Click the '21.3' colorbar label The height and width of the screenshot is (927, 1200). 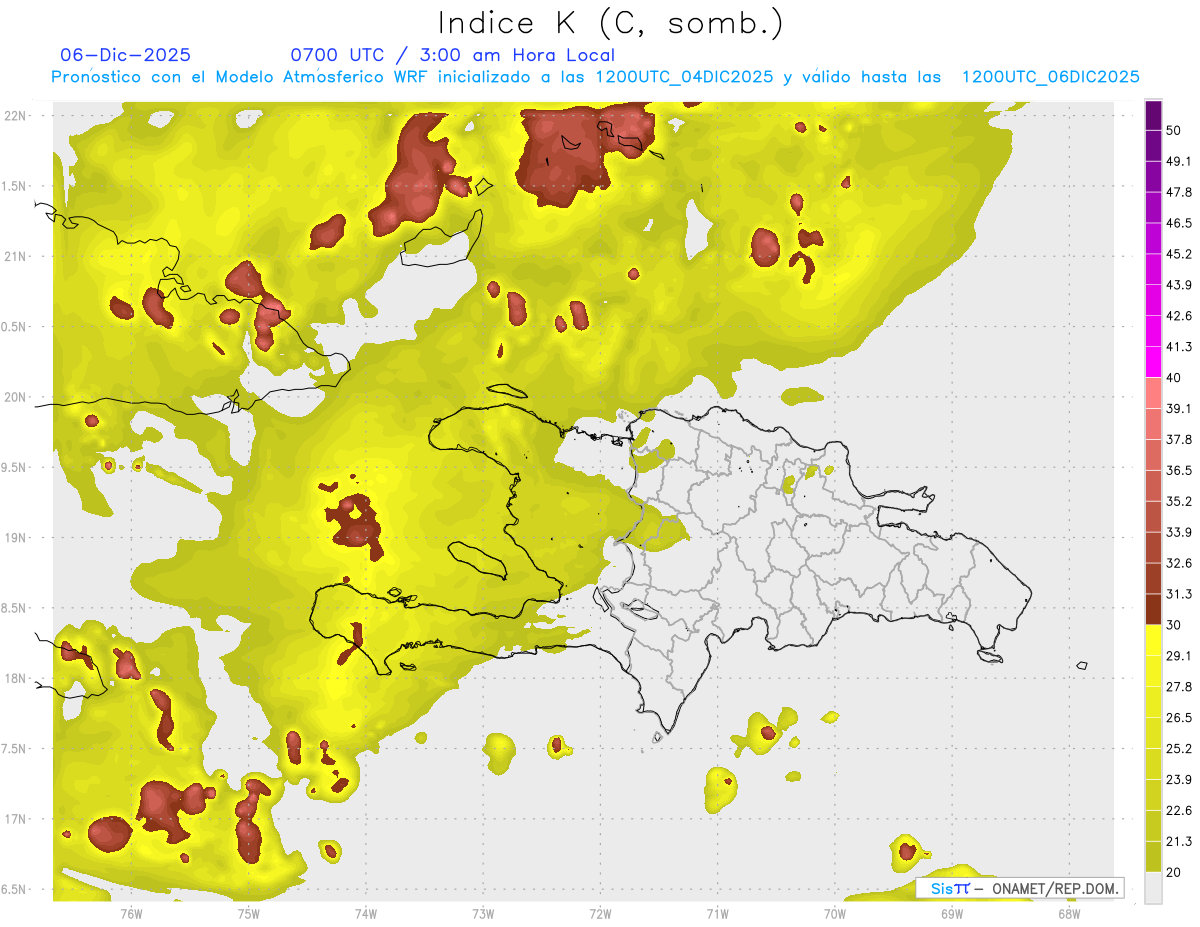[1179, 842]
